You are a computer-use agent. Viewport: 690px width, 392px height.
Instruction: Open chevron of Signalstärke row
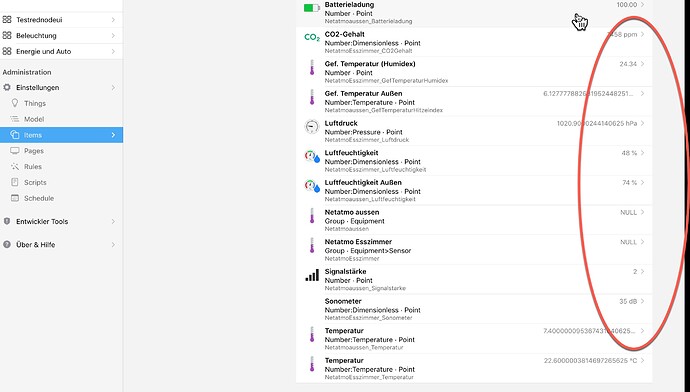coord(642,271)
